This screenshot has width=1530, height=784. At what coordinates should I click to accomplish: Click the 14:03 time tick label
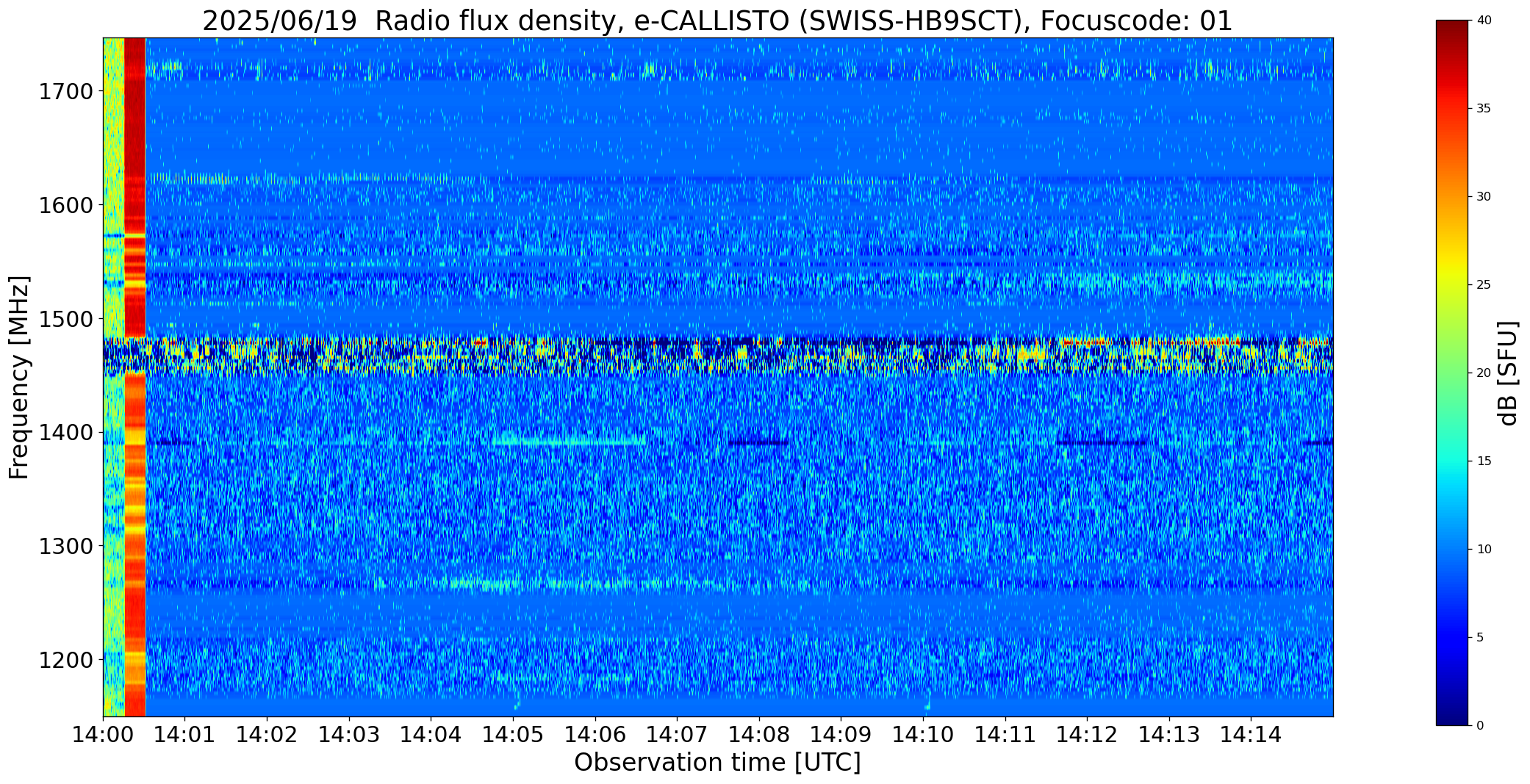click(x=349, y=734)
